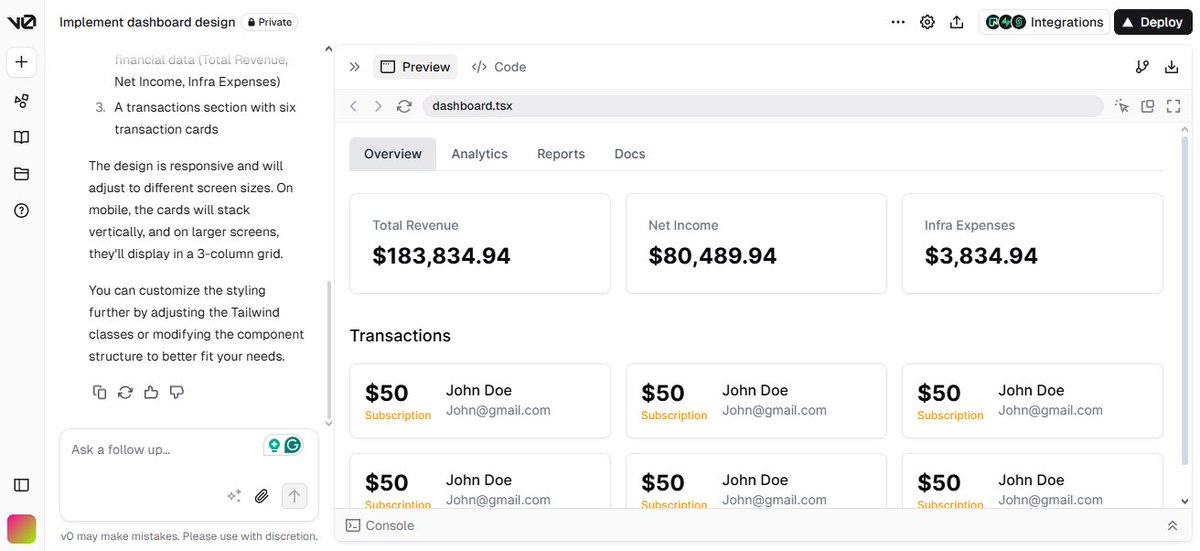Click the green lightbulb suggestion icon
1200x551 pixels.
click(274, 446)
